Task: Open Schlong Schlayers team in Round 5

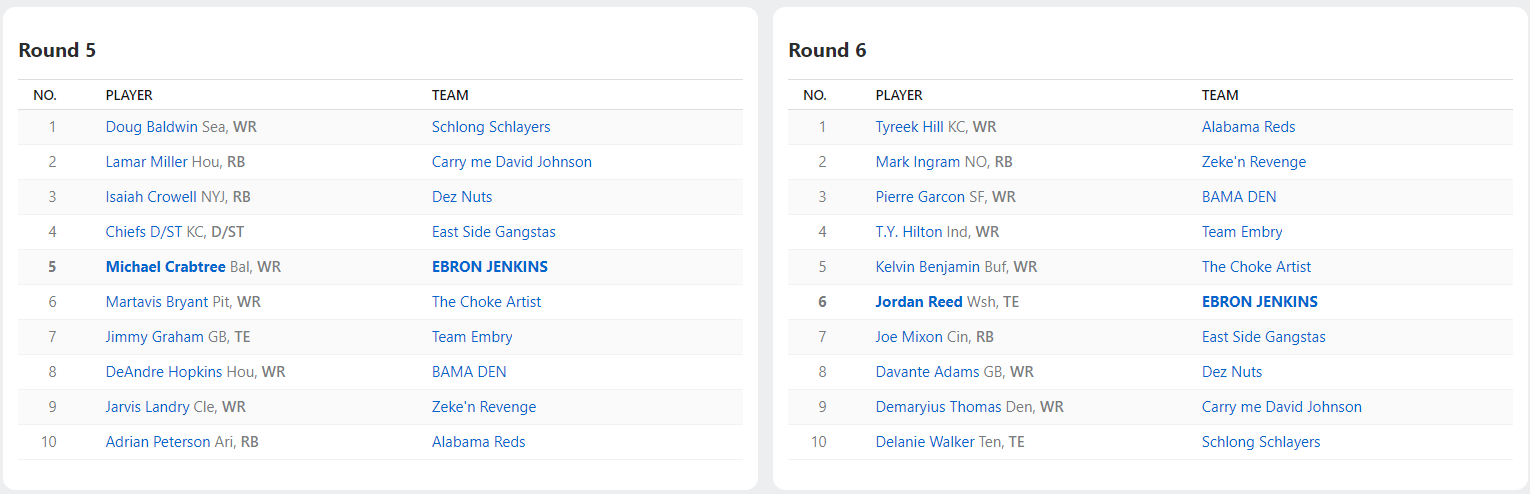Action: tap(491, 127)
